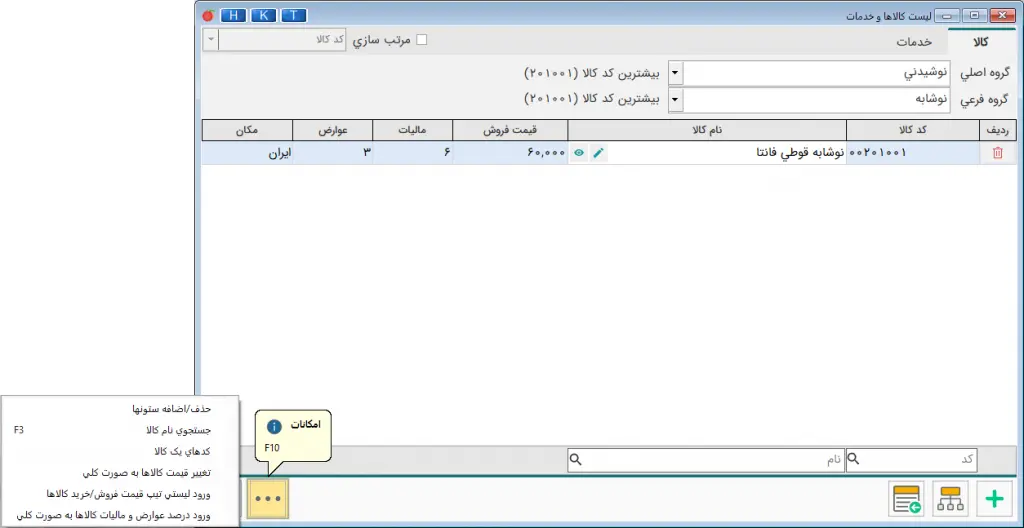This screenshot has height=528, width=1024.
Task: Click the K button in title bar
Action: pyautogui.click(x=263, y=15)
